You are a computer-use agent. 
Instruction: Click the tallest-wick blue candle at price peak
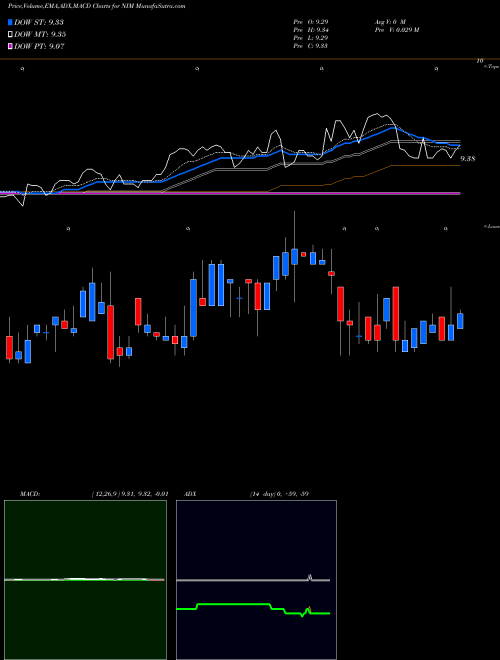pos(294,256)
